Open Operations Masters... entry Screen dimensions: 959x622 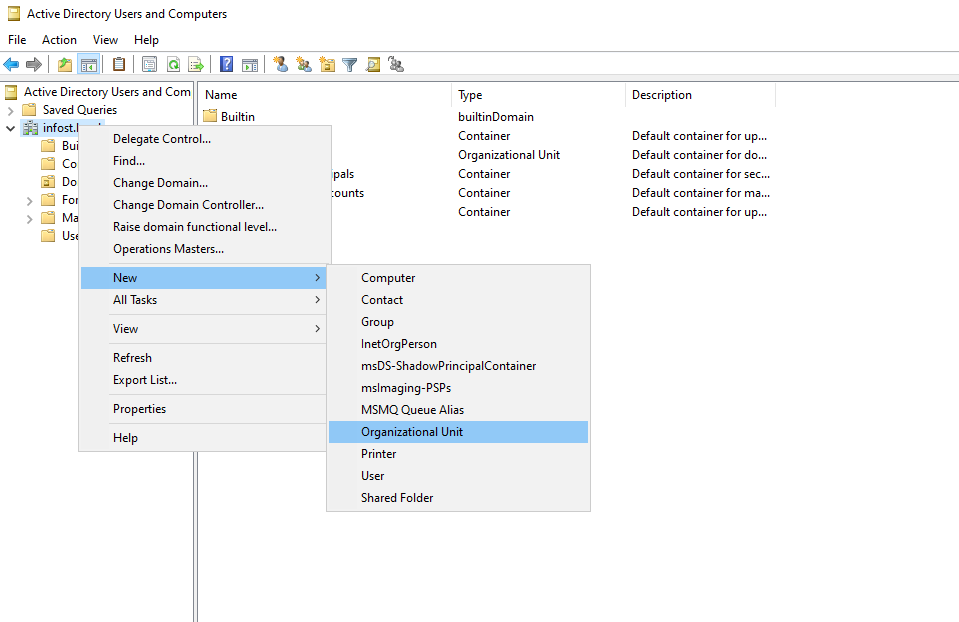[x=206, y=249]
